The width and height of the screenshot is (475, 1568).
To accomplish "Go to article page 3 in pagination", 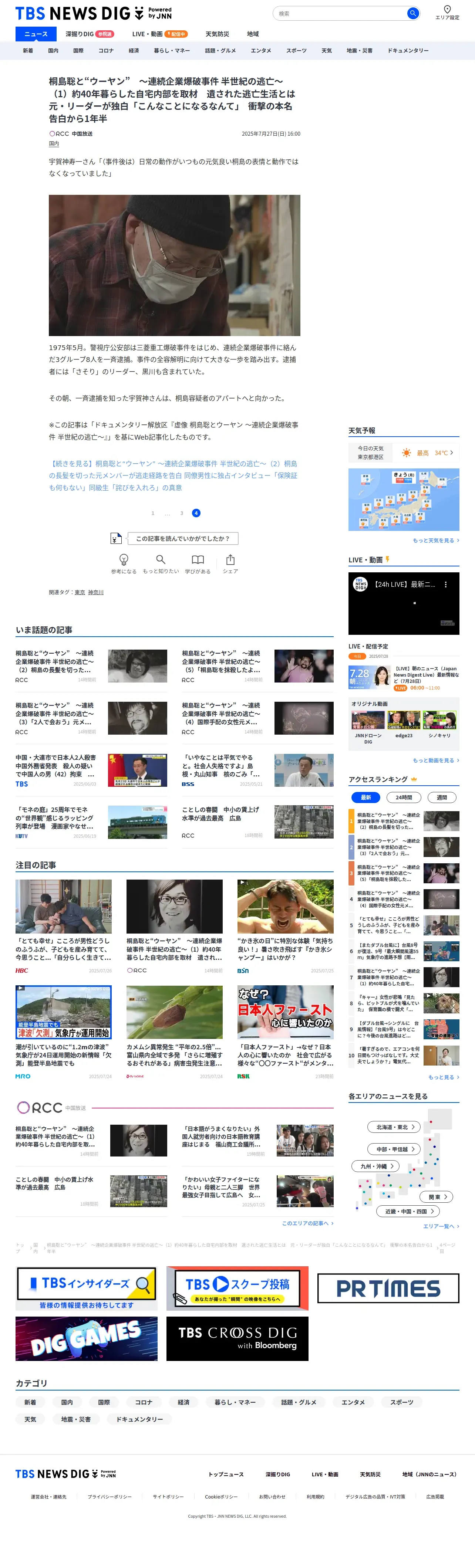I will 182,513.
